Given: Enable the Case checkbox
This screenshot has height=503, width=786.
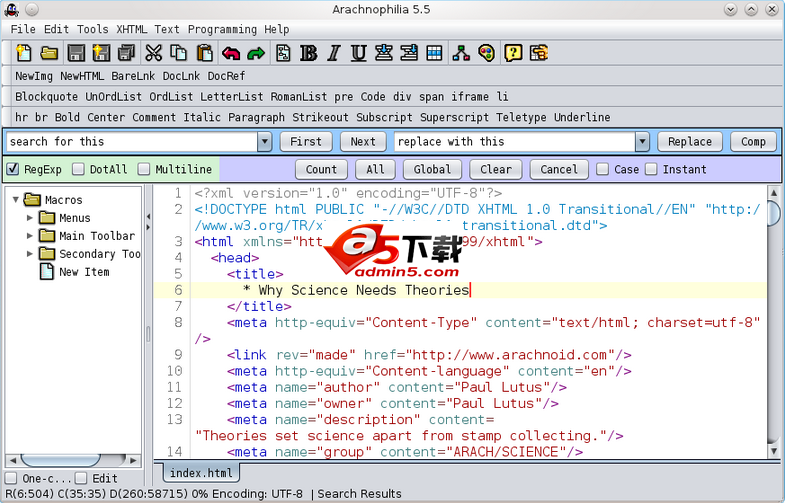Looking at the screenshot, I should 603,169.
